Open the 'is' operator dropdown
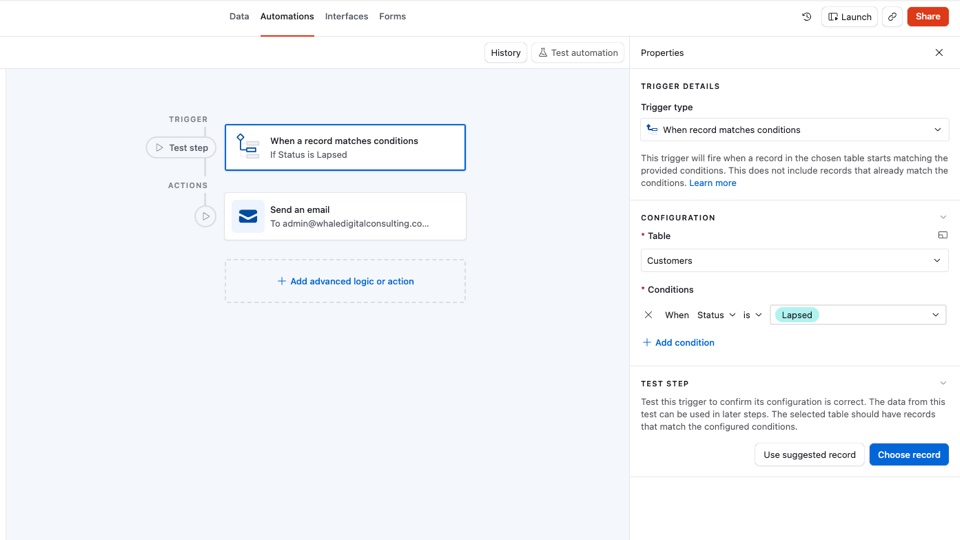 (x=752, y=315)
